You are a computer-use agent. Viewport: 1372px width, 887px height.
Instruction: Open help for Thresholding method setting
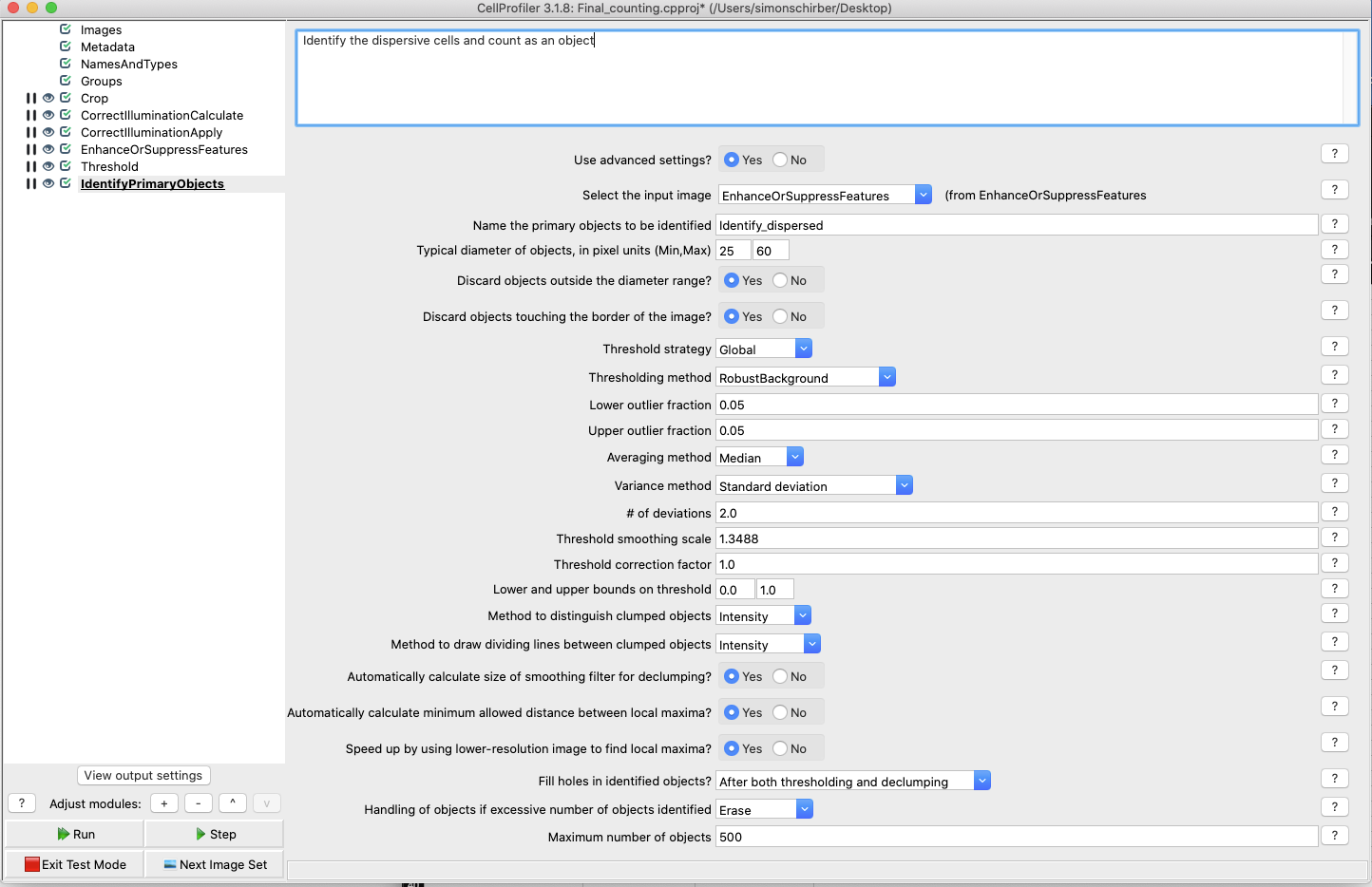[1334, 374]
